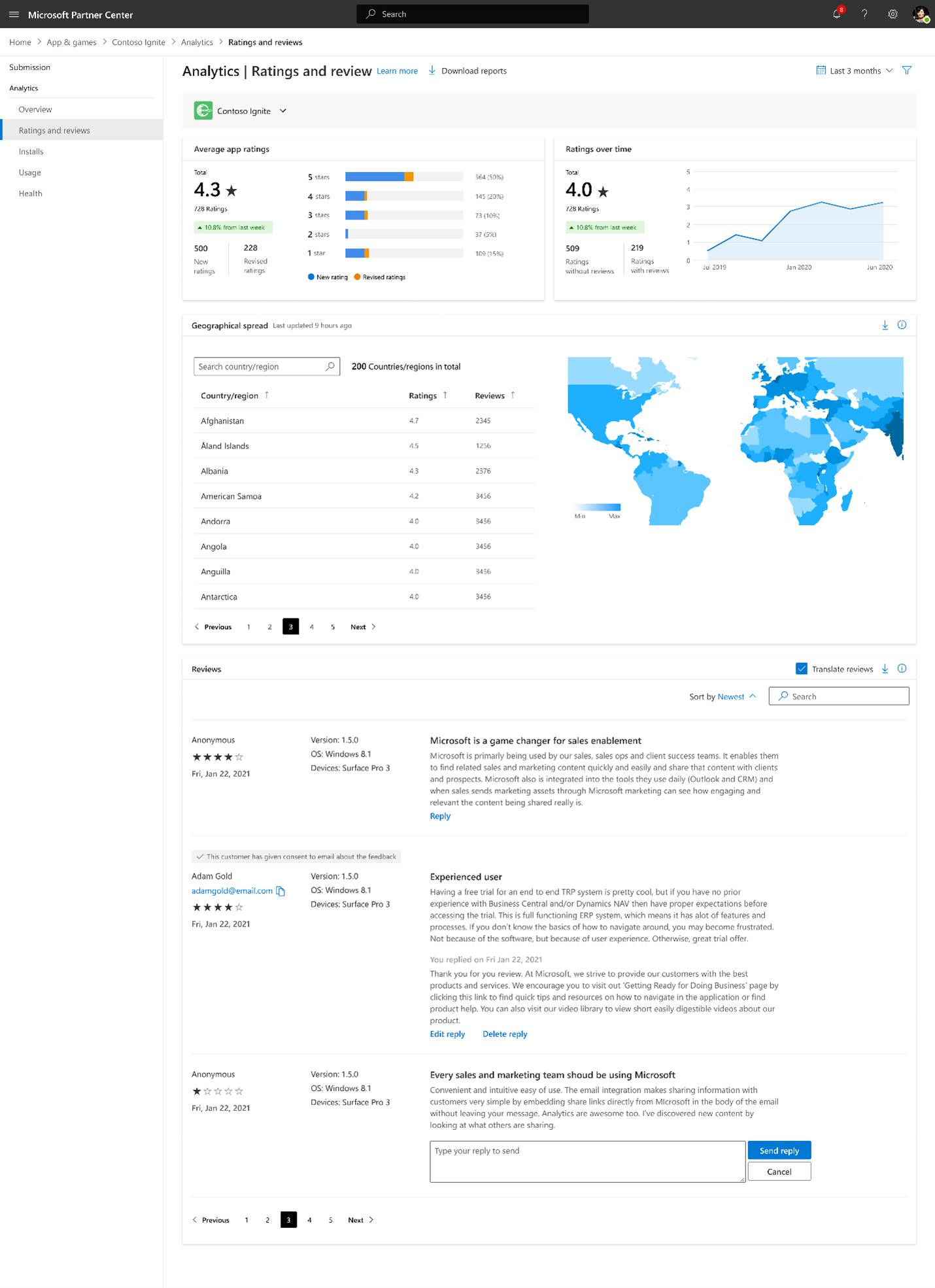Click the 5 stars rating bar
The height and width of the screenshot is (1288, 935).
(404, 177)
